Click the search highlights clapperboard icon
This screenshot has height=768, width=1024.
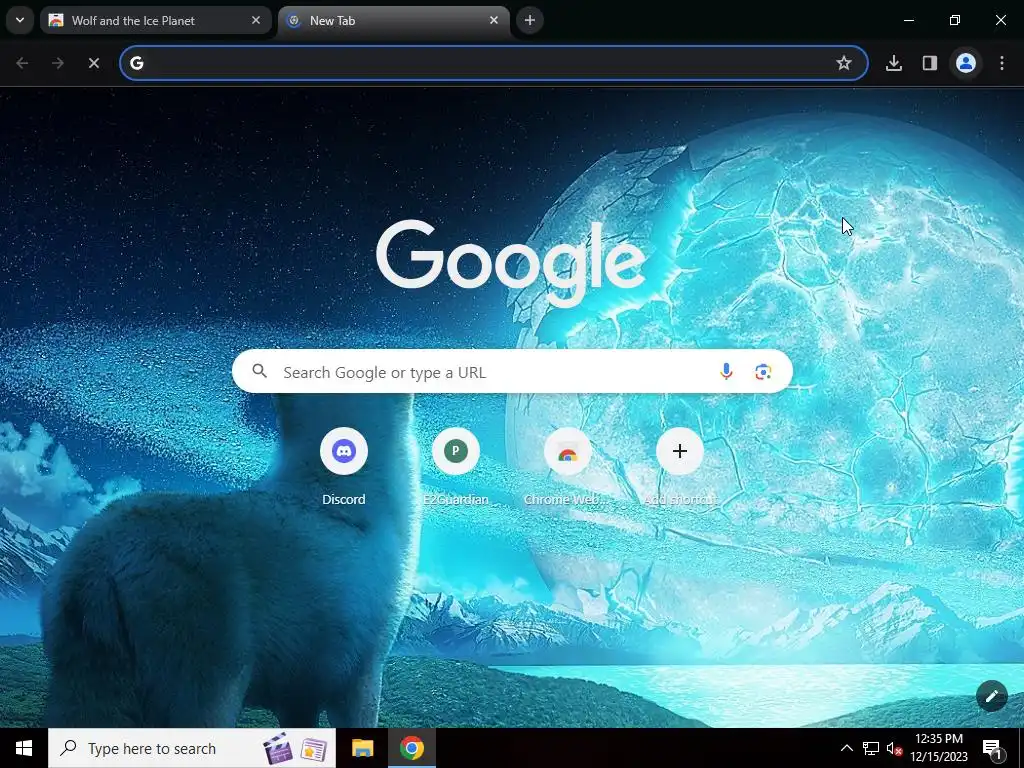tap(278, 749)
